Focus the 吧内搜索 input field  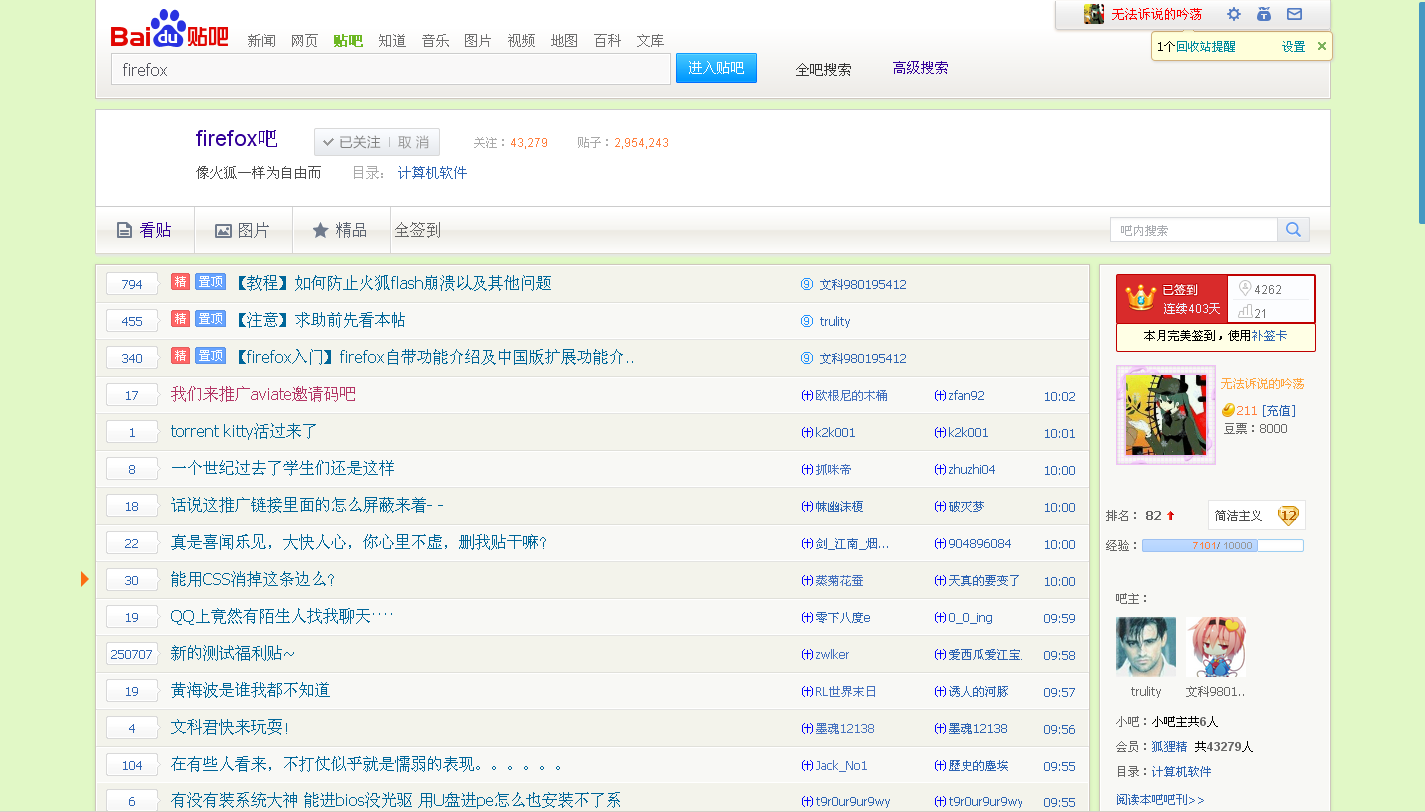pyautogui.click(x=1194, y=230)
